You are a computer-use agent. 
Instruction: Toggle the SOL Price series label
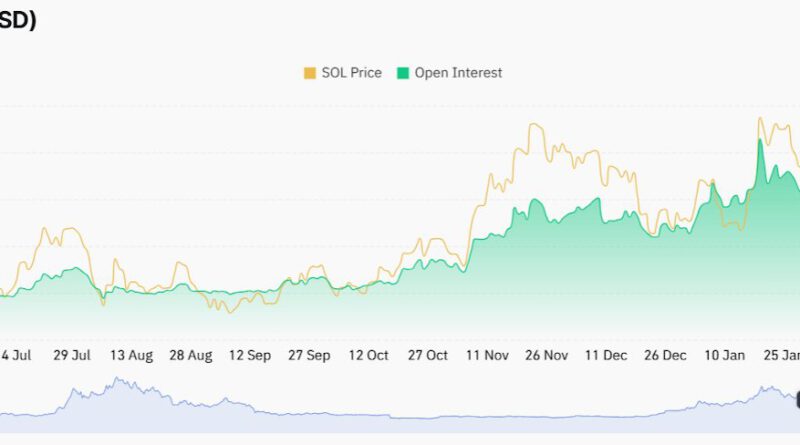(352, 73)
